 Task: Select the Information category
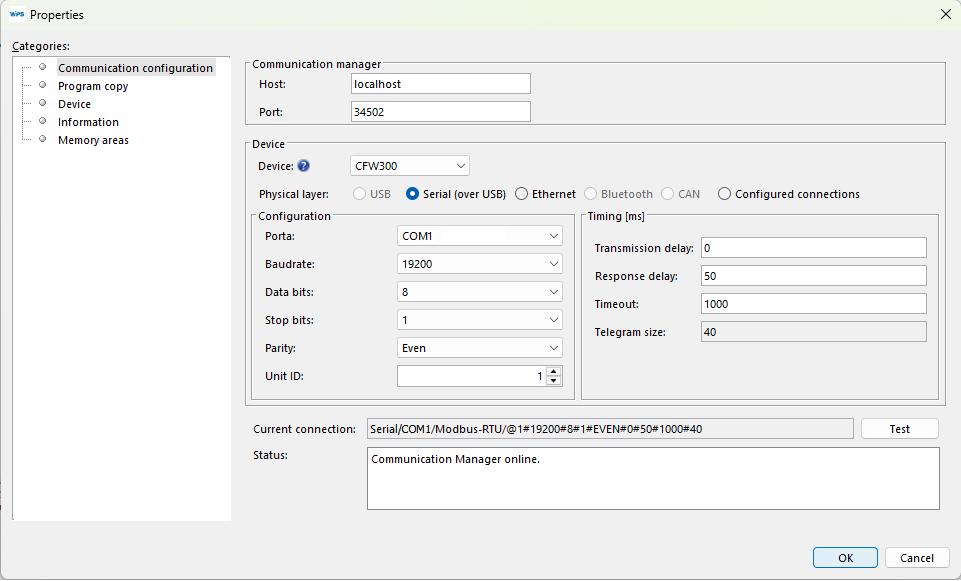(x=88, y=122)
